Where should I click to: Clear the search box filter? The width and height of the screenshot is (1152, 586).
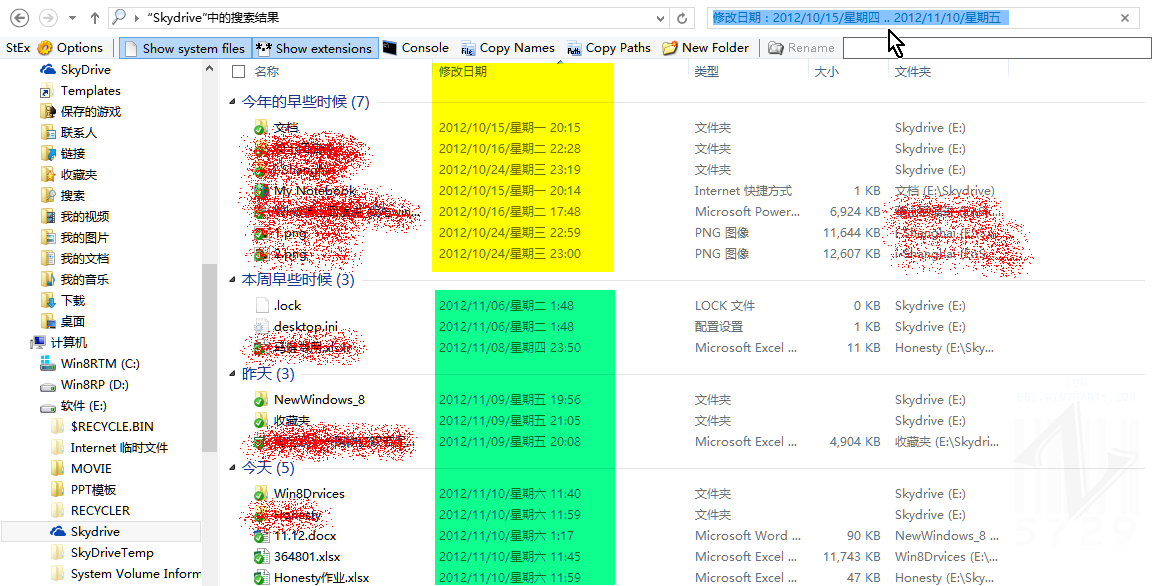pyautogui.click(x=1125, y=18)
